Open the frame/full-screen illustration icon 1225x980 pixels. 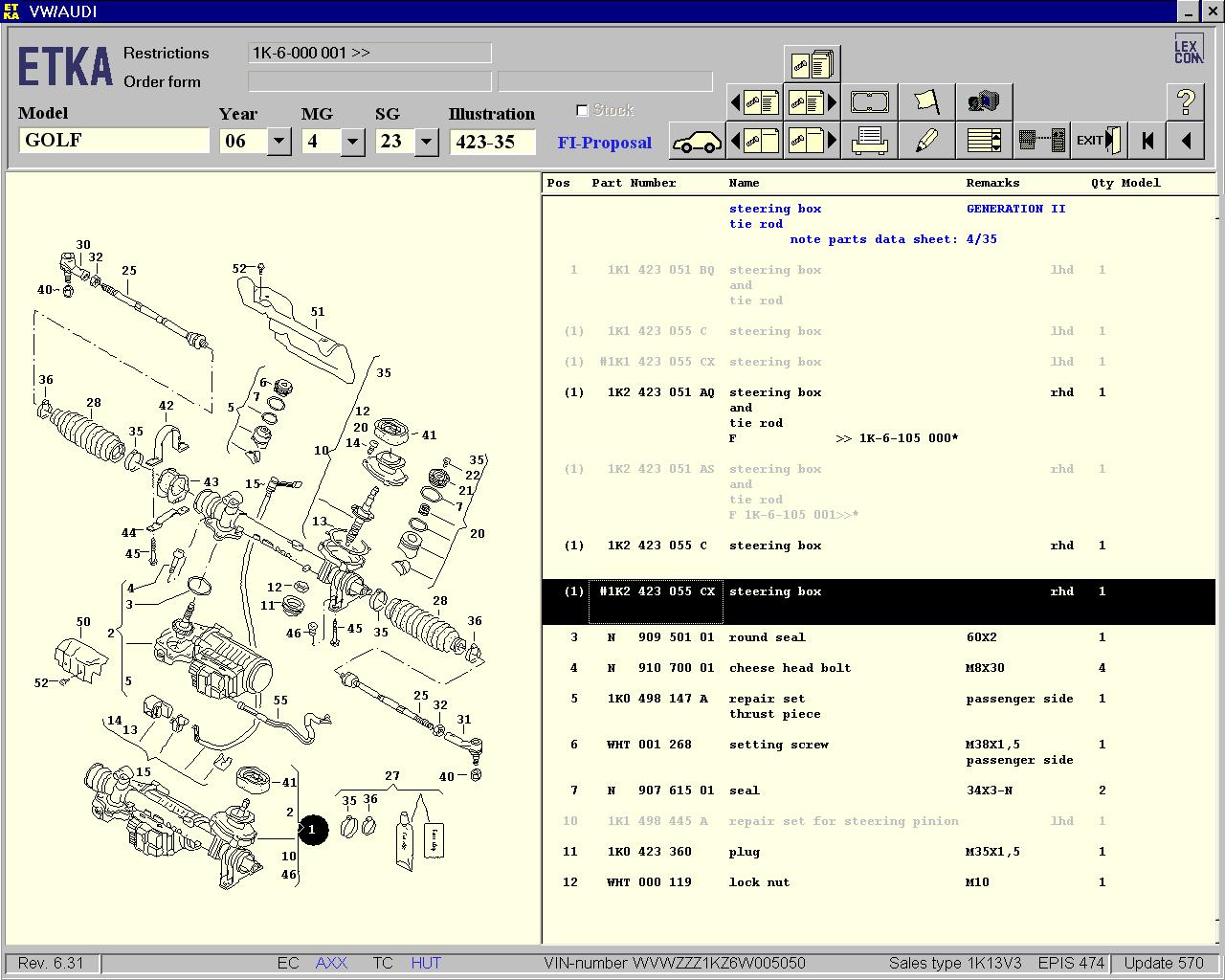869,101
